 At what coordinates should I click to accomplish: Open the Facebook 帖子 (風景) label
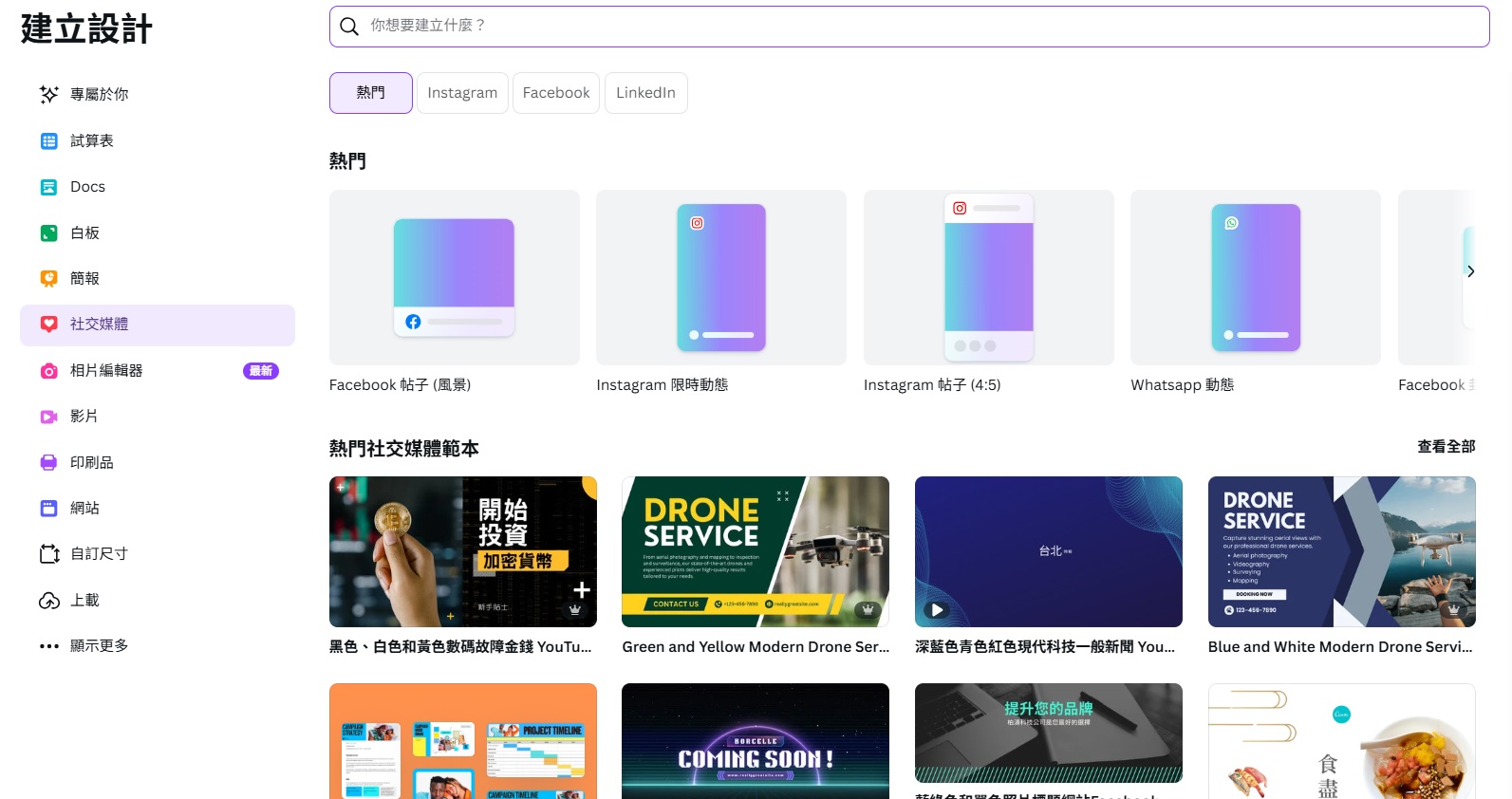pyautogui.click(x=400, y=384)
